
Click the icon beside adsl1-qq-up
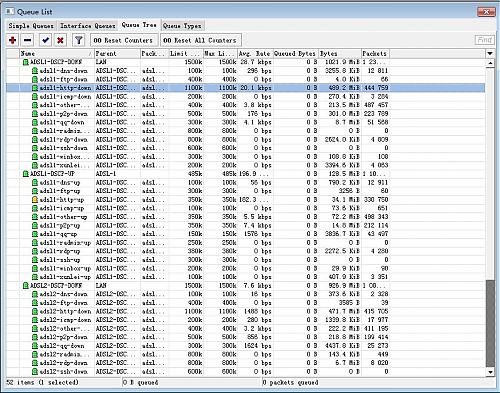35,234
